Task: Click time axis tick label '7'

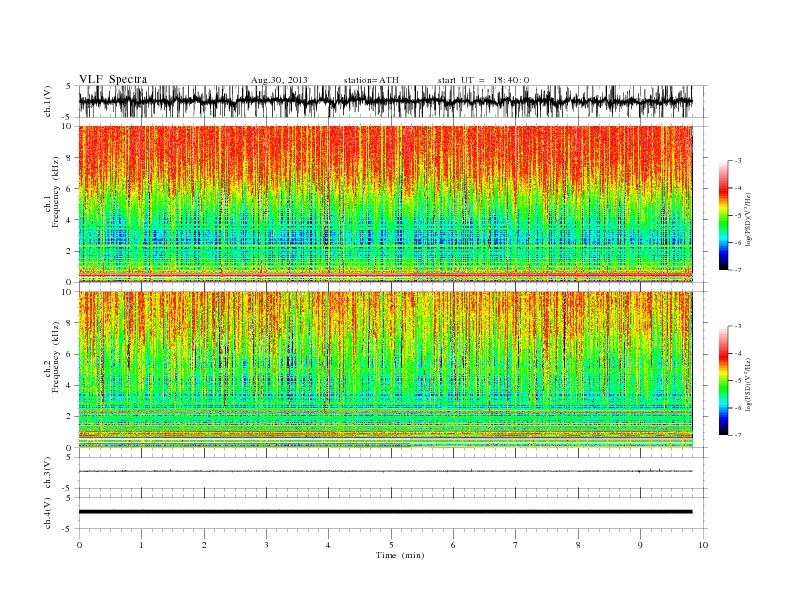Action: (x=516, y=545)
